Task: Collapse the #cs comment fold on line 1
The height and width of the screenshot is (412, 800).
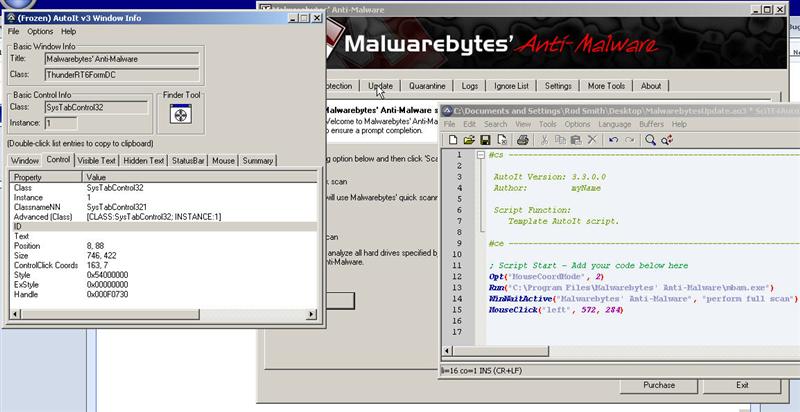Action: point(480,155)
